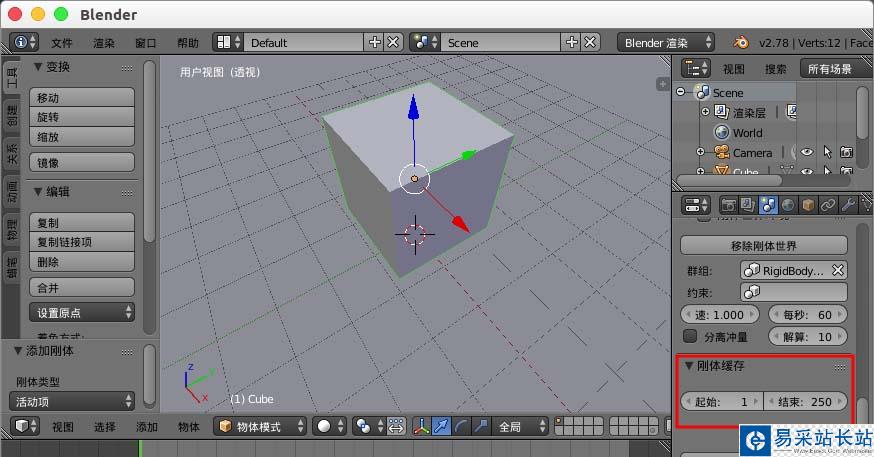Open the 窗口 menu
Viewport: 874px width, 457px height.
point(145,43)
